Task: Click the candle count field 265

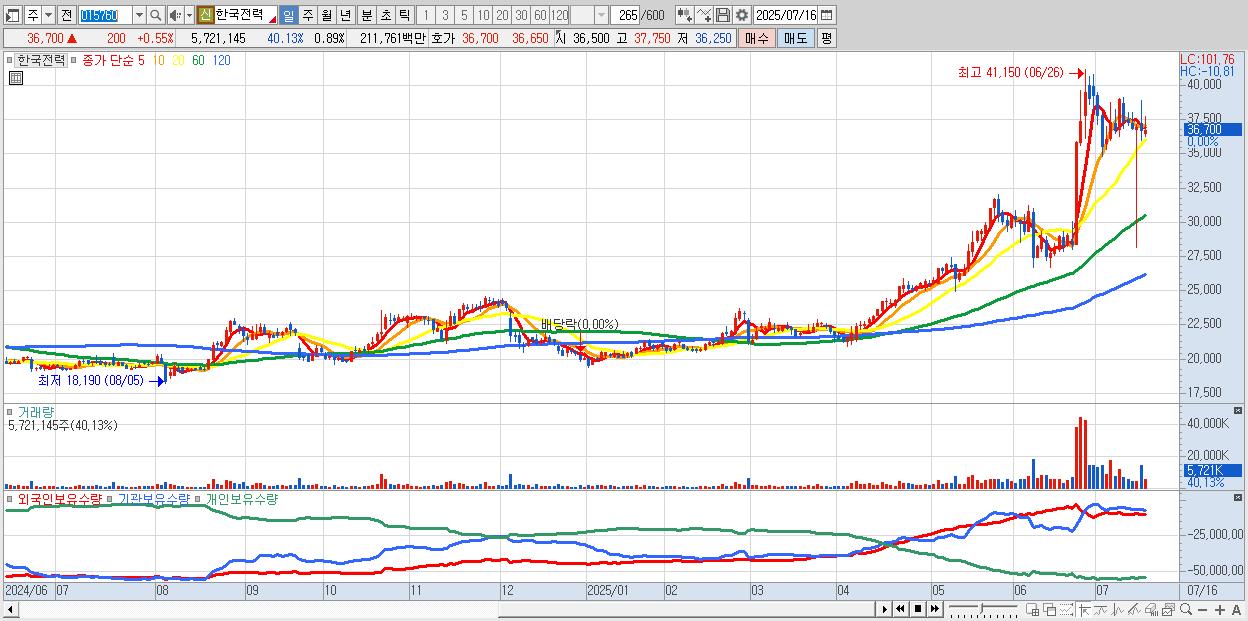Action: click(626, 15)
